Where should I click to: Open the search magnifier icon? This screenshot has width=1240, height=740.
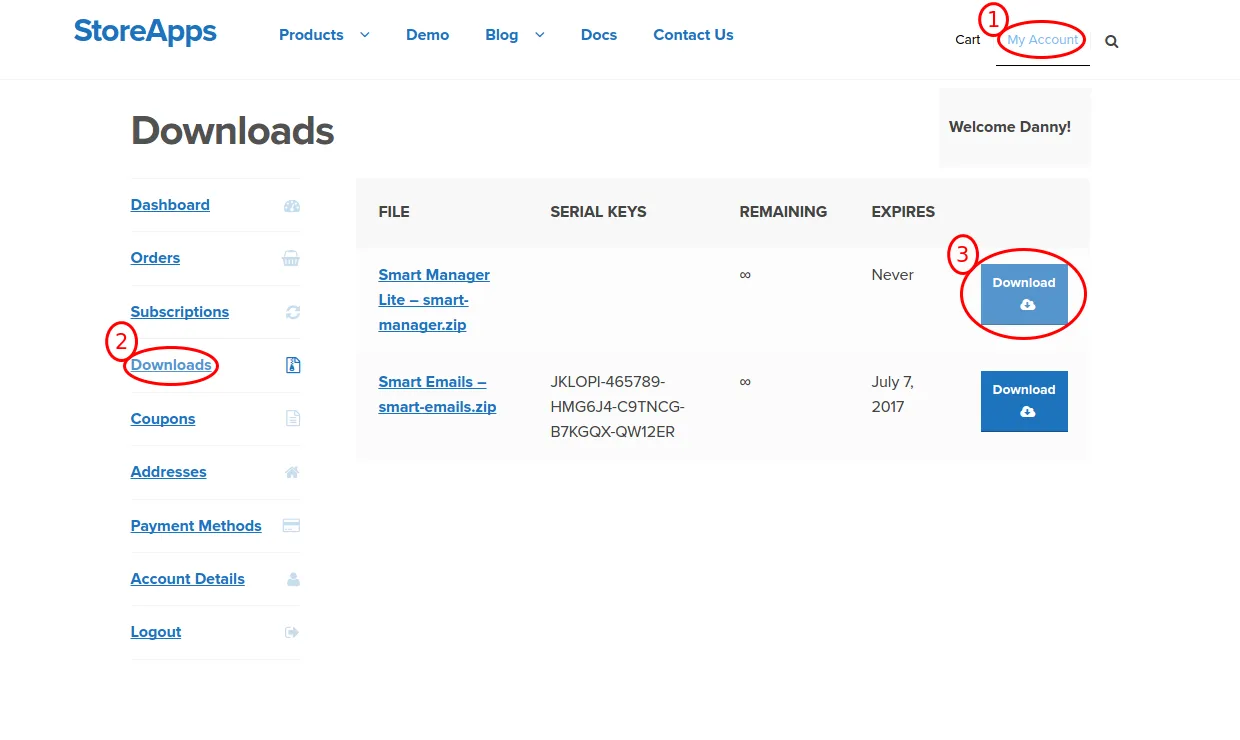1112,41
